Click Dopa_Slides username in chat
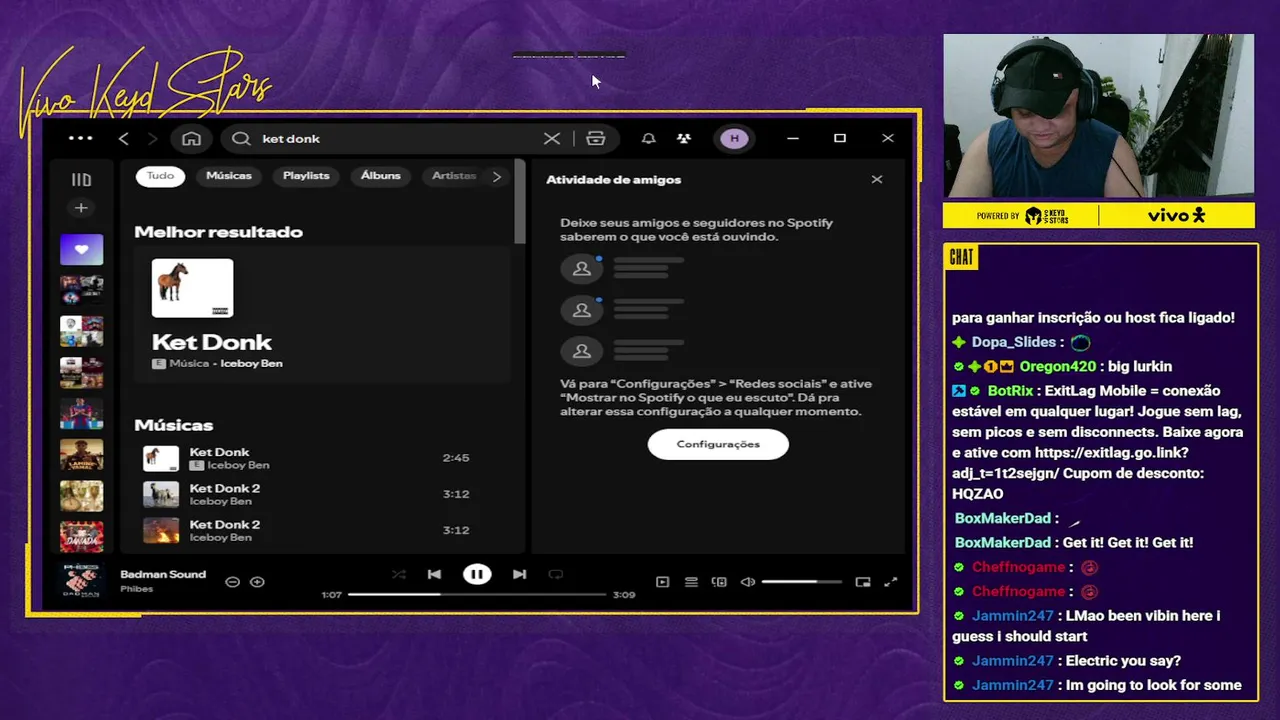The width and height of the screenshot is (1280, 720). pos(1014,342)
